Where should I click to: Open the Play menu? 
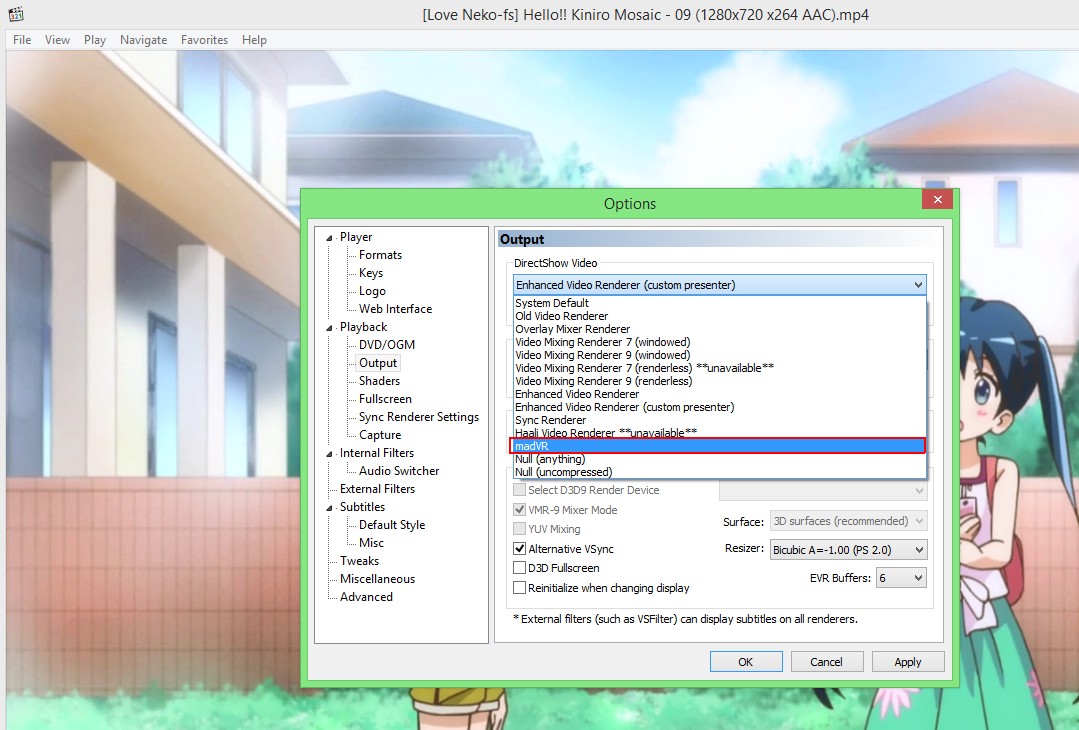95,40
